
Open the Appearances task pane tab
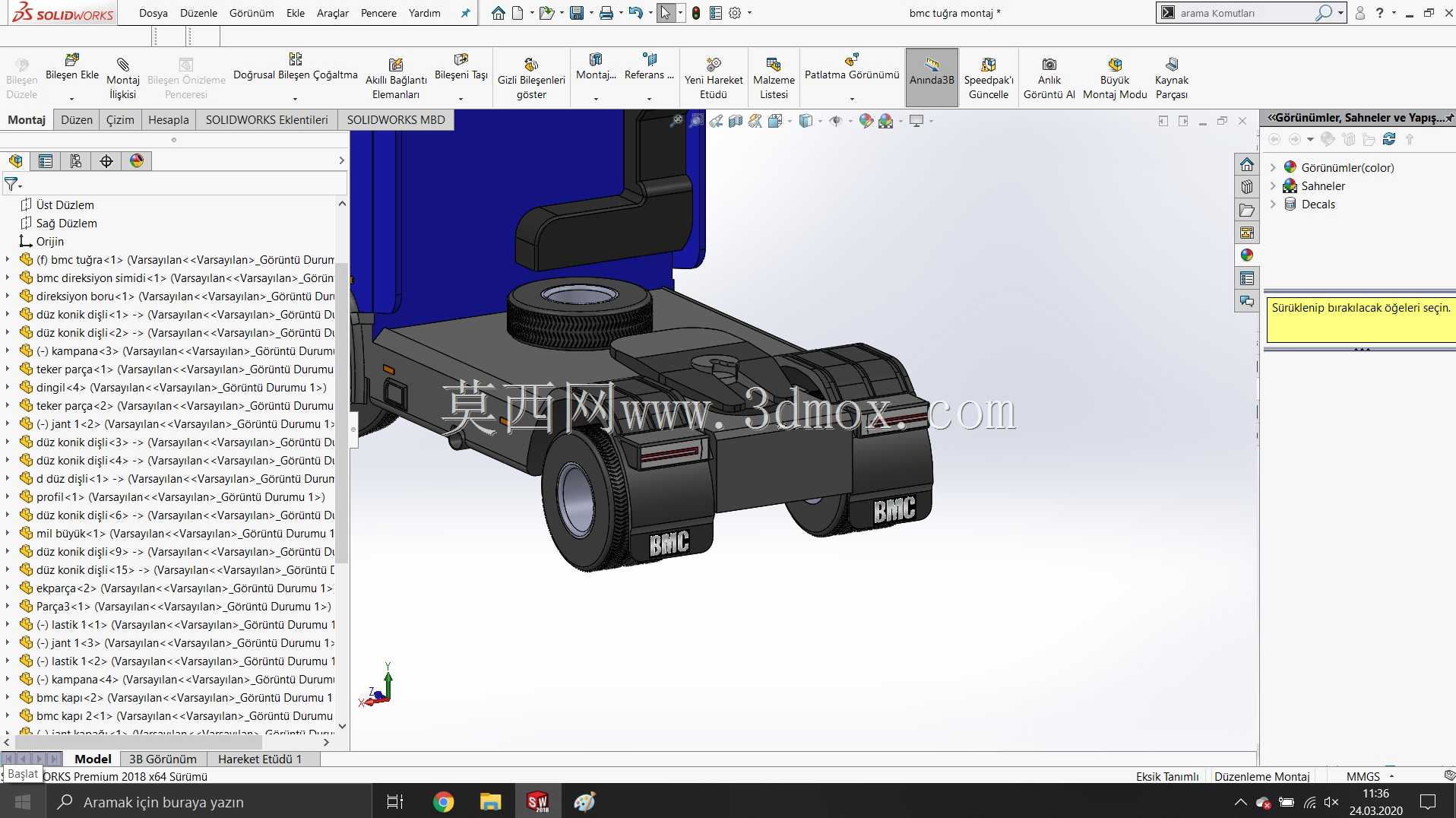coord(1247,255)
